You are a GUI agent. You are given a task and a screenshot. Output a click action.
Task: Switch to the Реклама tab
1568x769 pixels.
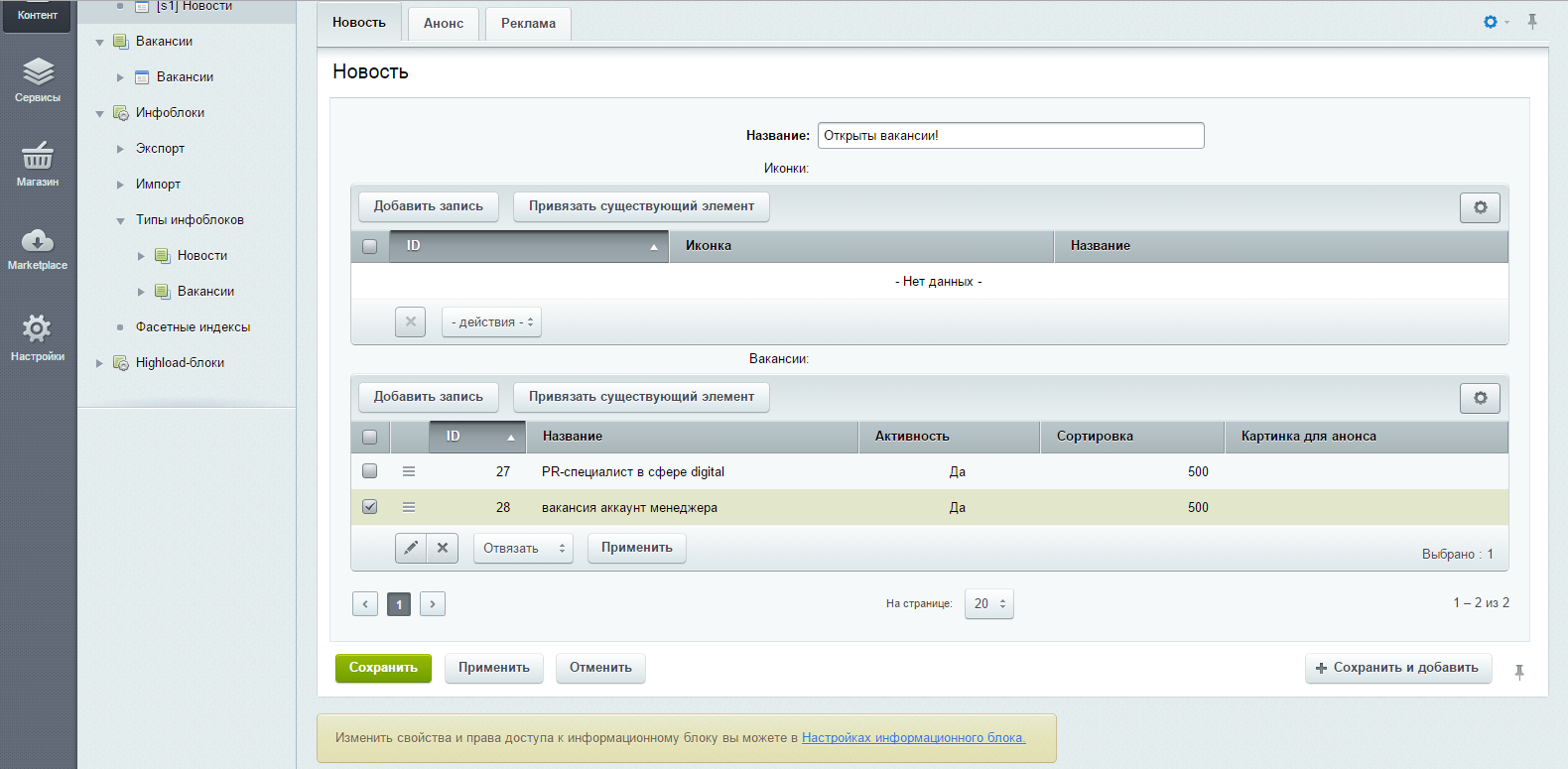(528, 23)
